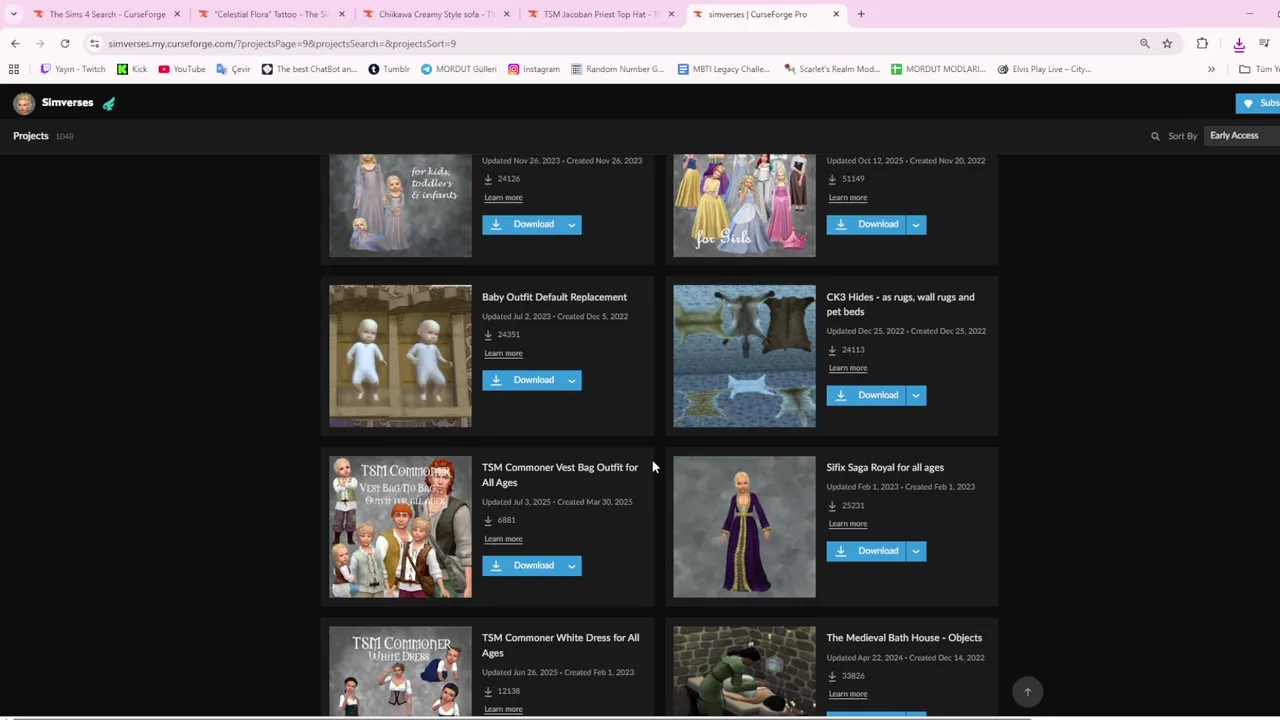This screenshot has height=720, width=1280.
Task: Open the browser downloads icon
Action: (x=1239, y=43)
